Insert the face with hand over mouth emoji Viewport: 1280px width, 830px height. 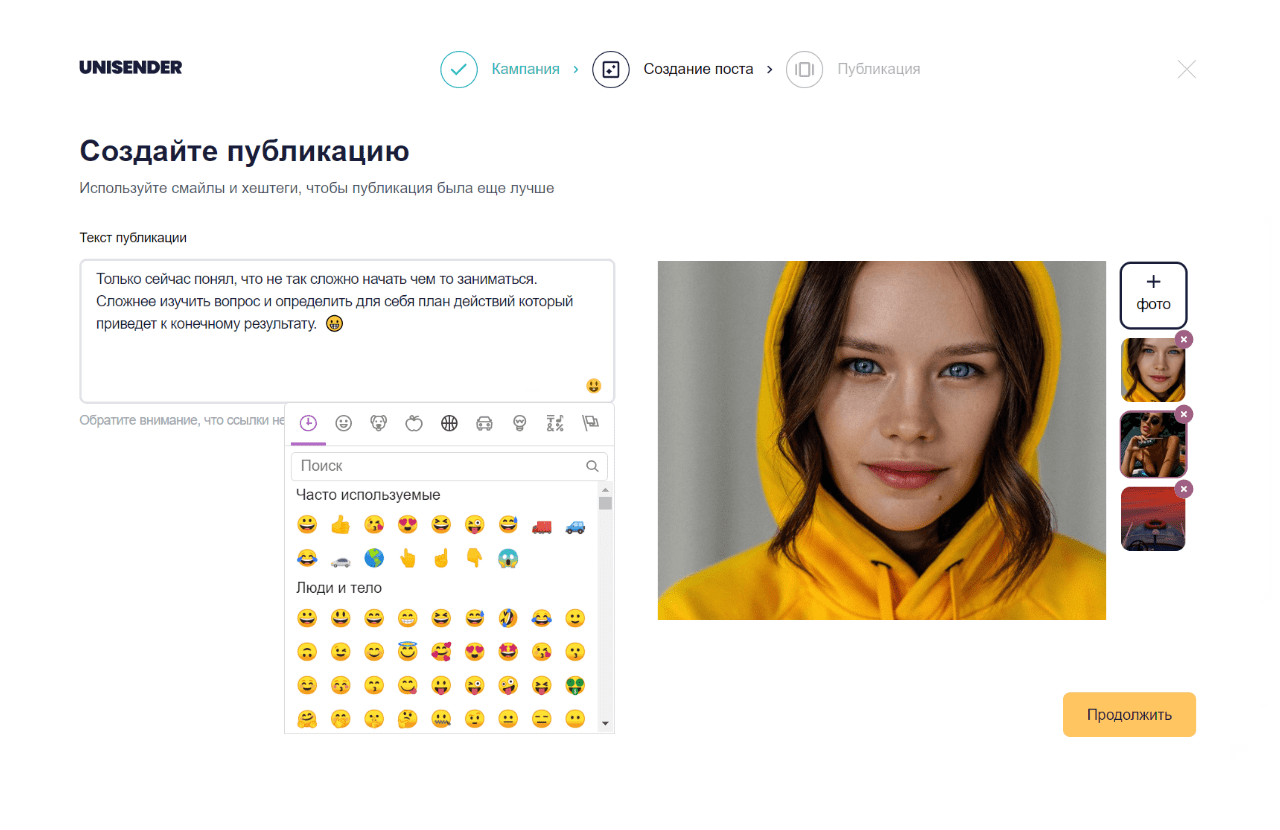click(x=340, y=719)
